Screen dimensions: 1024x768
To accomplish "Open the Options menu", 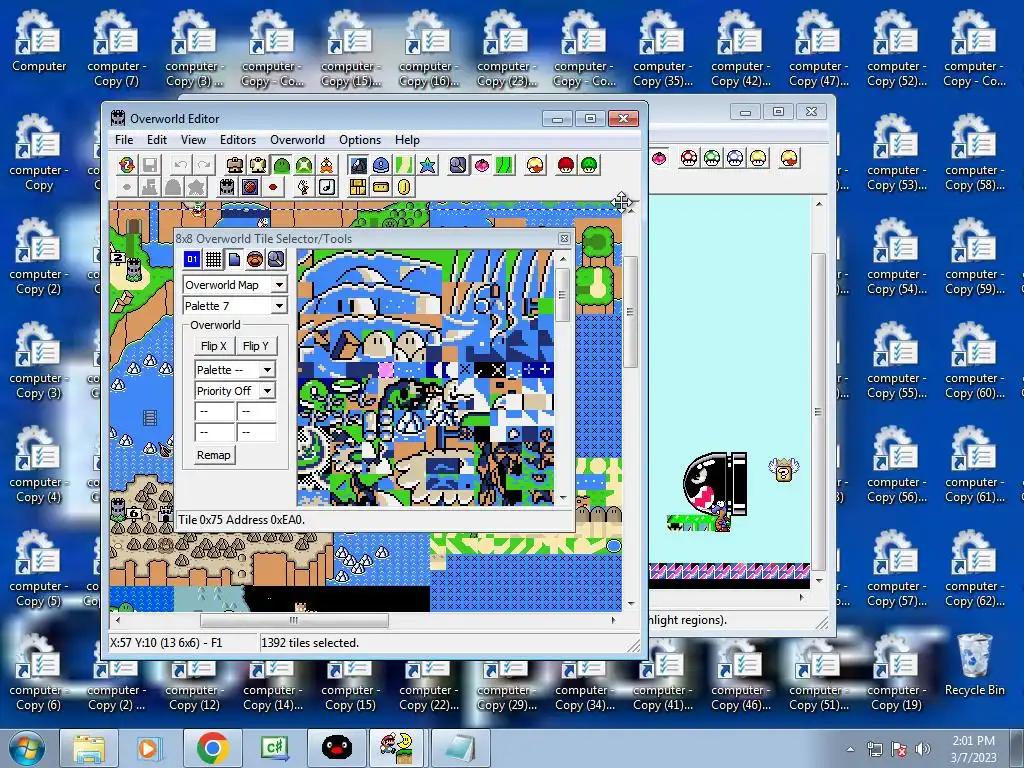I will [360, 140].
